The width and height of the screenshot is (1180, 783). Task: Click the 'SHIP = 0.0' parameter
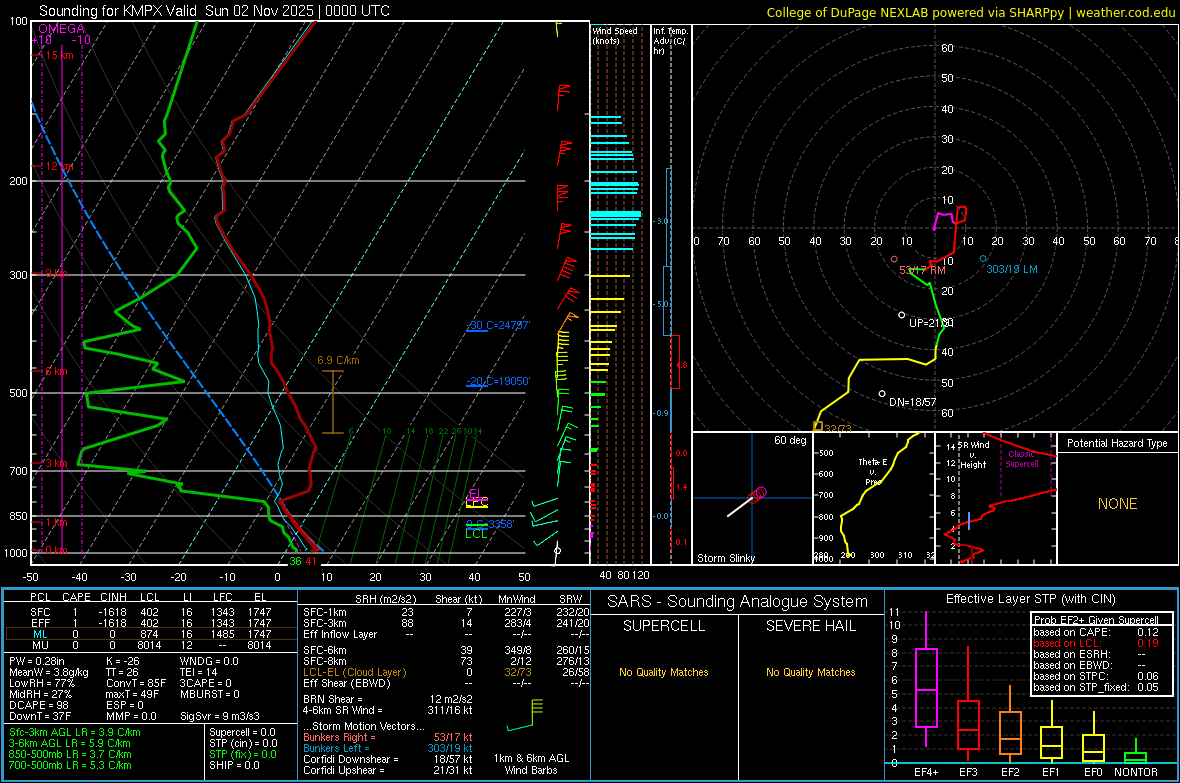[234, 765]
